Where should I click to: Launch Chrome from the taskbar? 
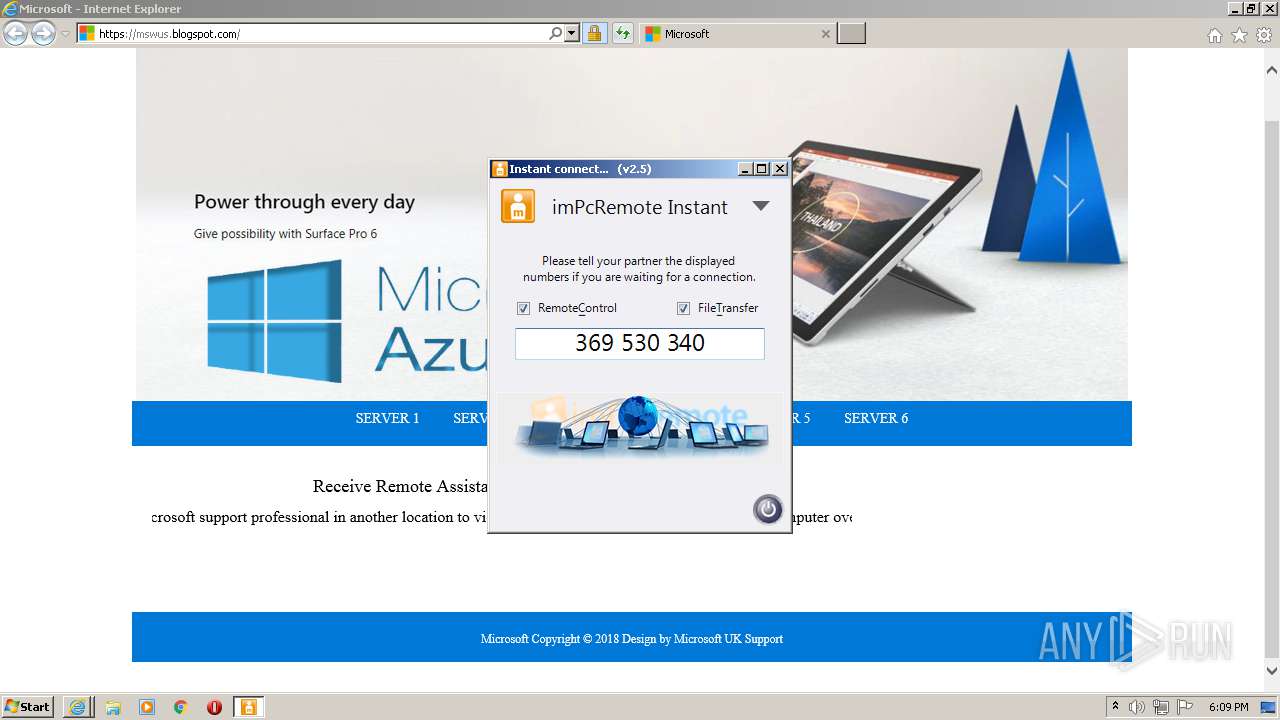181,707
